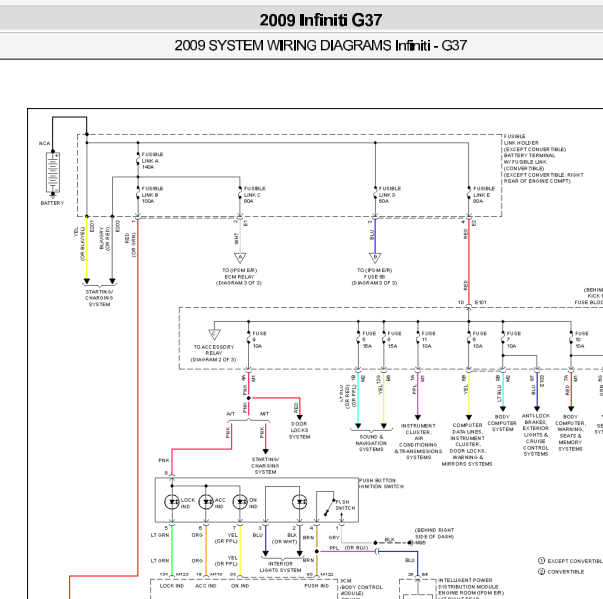603x599 pixels.
Task: Click the "2009 SYSTEM WIRING DIAGRAMS Infiniti - G37" heading
Action: point(321,45)
